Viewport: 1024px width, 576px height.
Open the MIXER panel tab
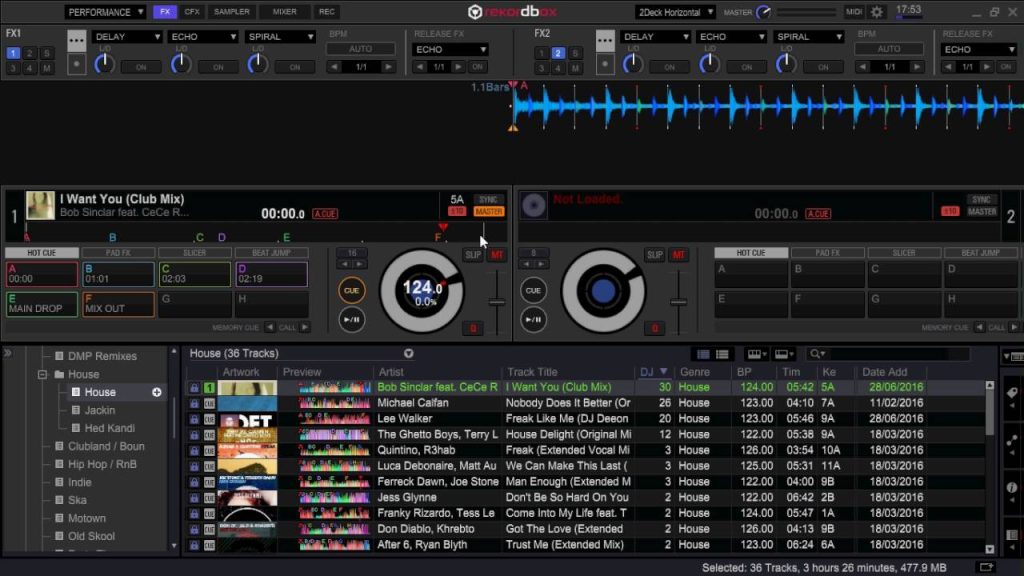(284, 12)
